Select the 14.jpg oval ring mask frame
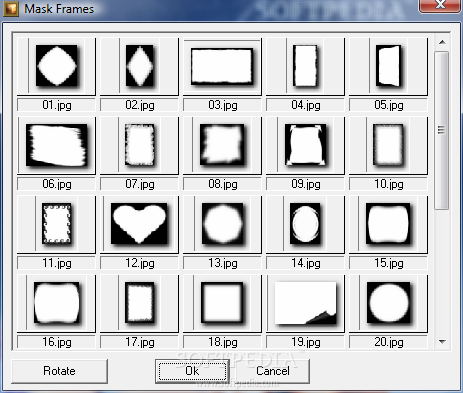 click(x=305, y=224)
